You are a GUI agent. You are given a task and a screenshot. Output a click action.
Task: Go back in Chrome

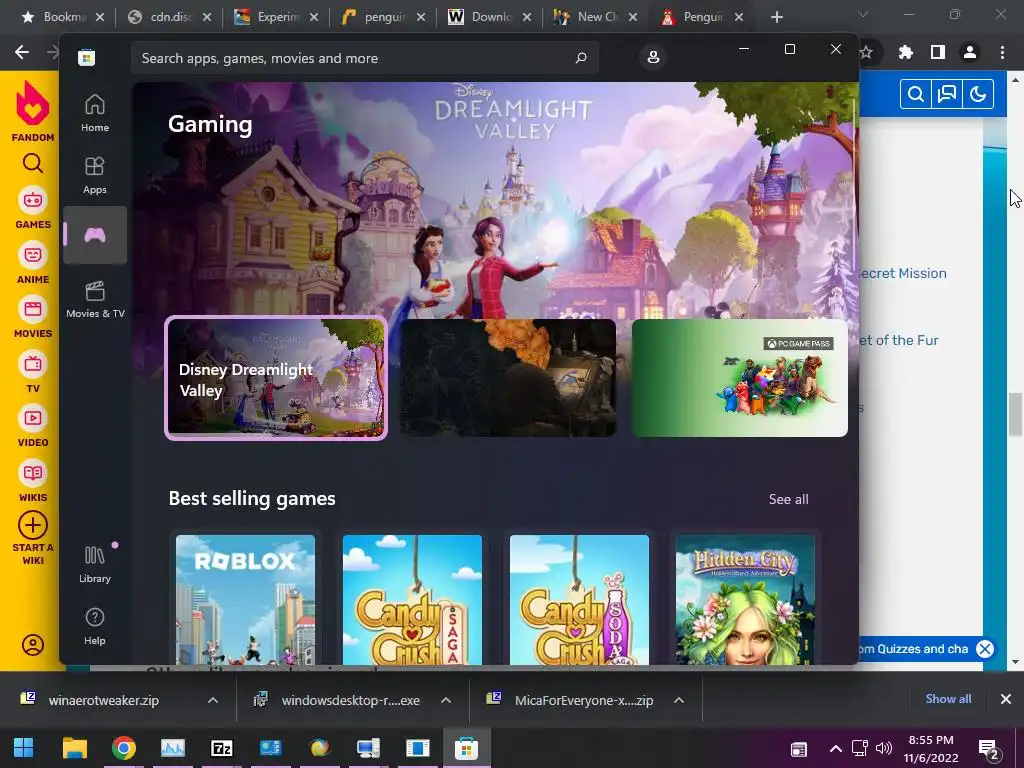pyautogui.click(x=22, y=52)
